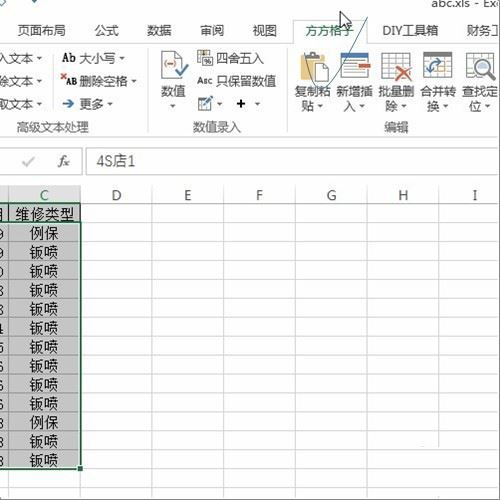This screenshot has height=500, width=500.
Task: Click the 数值 checkmark document icon
Action: point(174,65)
